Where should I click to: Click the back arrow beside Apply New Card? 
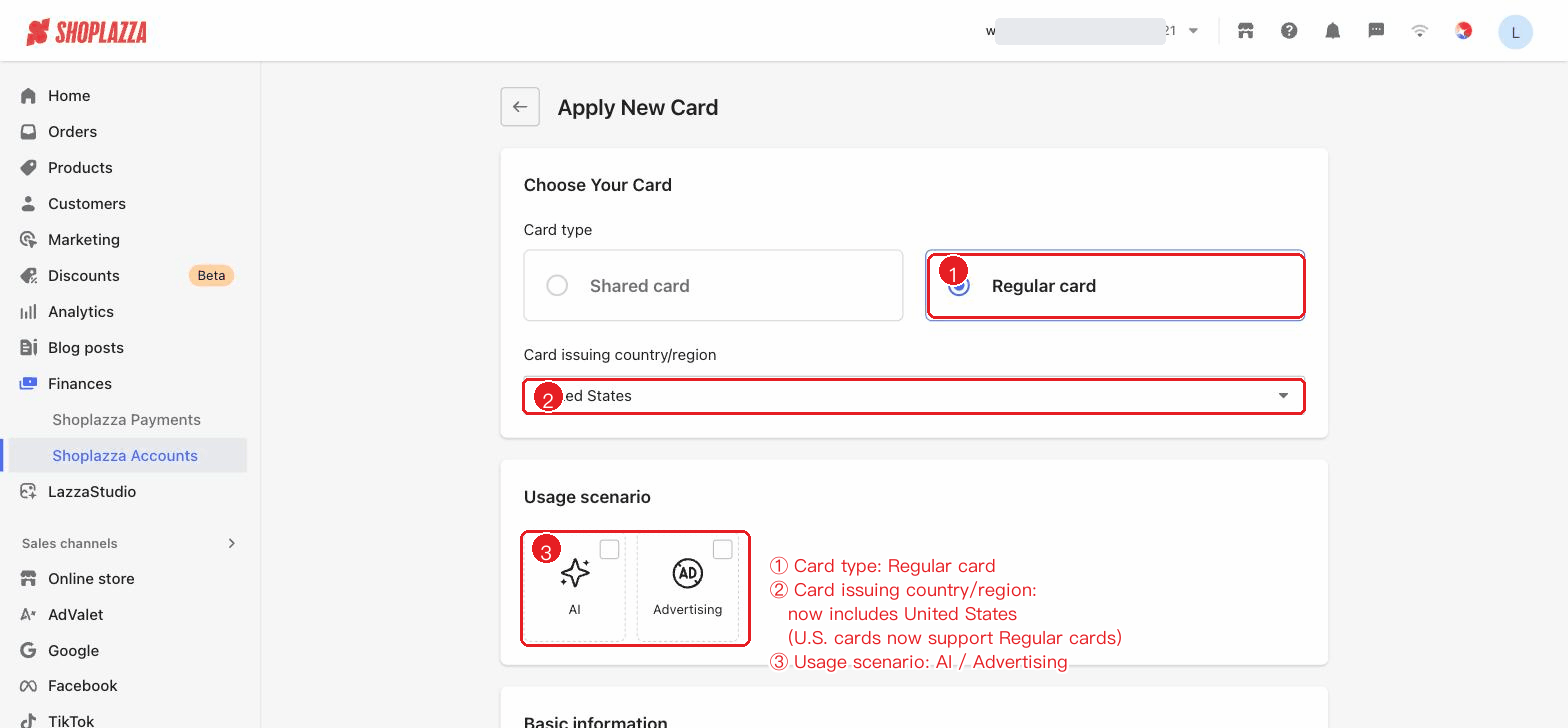click(520, 107)
